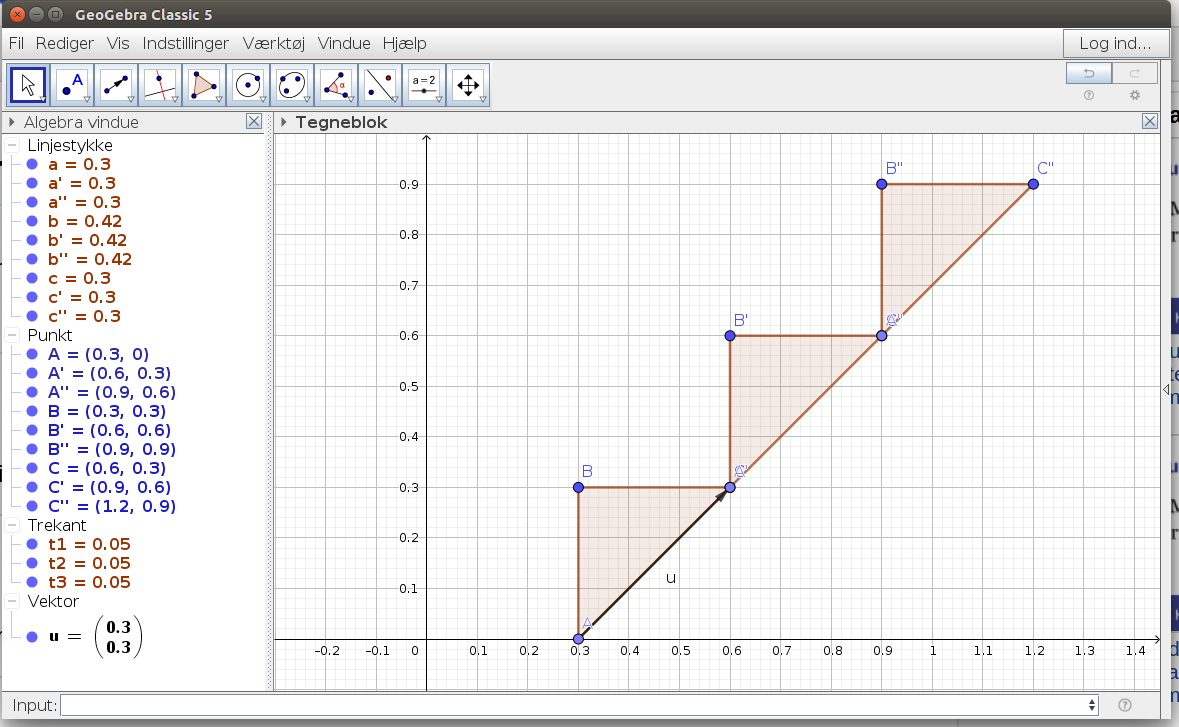Select the Move arrow tool
The width and height of the screenshot is (1179, 727).
pyautogui.click(x=28, y=85)
